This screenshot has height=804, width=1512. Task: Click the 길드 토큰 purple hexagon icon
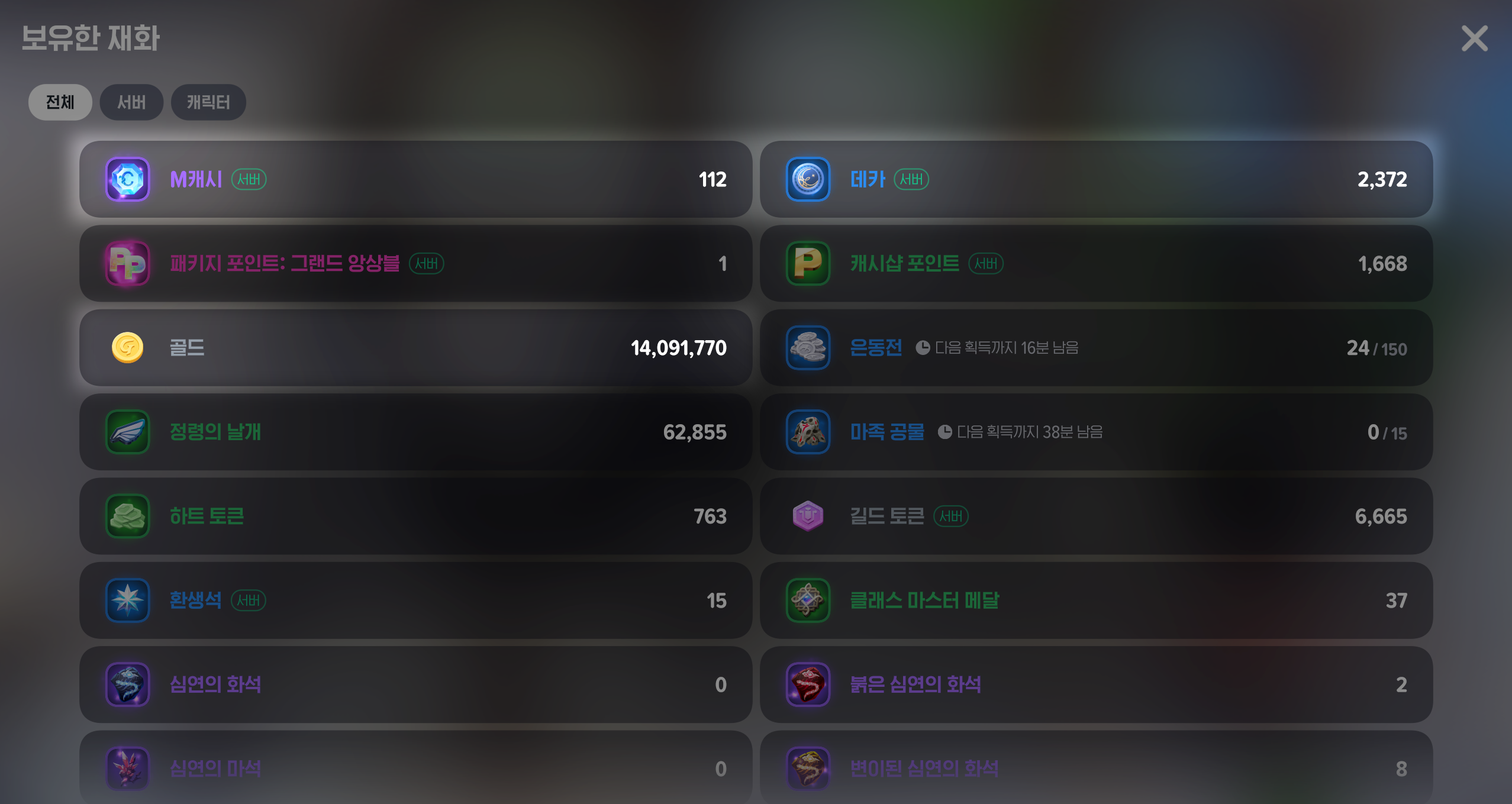coord(808,516)
